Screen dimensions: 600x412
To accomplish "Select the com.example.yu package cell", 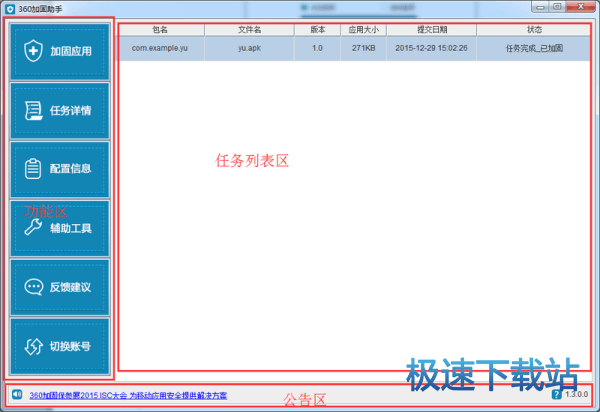I will coord(160,48).
